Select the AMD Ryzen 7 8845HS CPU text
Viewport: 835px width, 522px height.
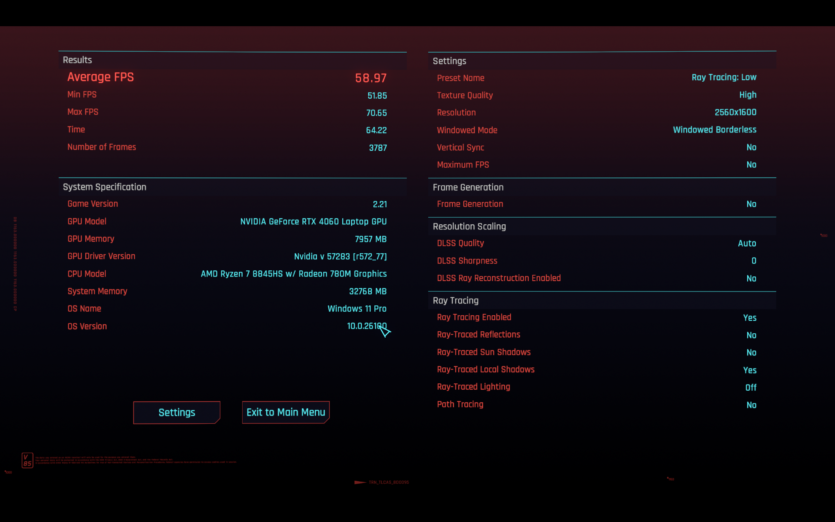coord(293,274)
